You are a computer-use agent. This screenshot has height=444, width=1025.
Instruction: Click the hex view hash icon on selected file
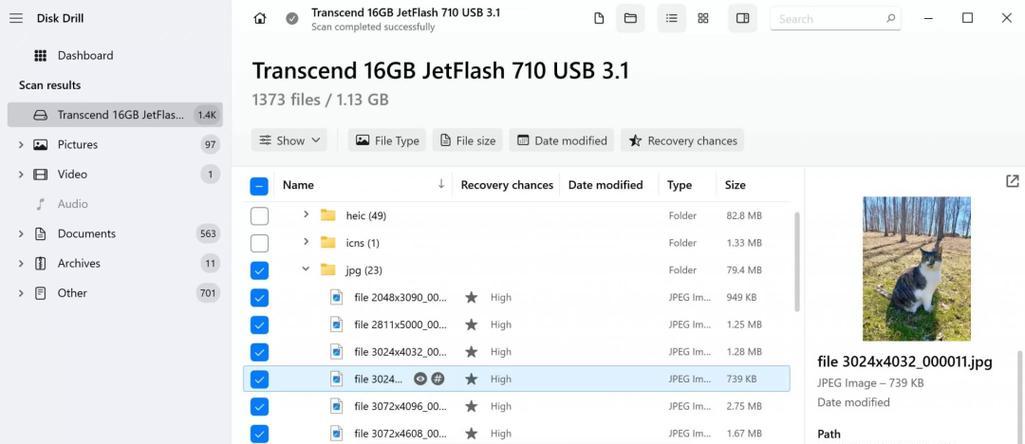point(437,379)
